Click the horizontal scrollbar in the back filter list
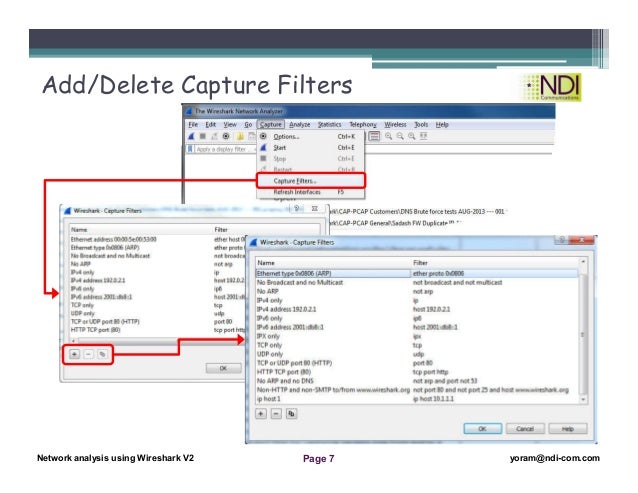The height and width of the screenshot is (493, 638). click(157, 341)
